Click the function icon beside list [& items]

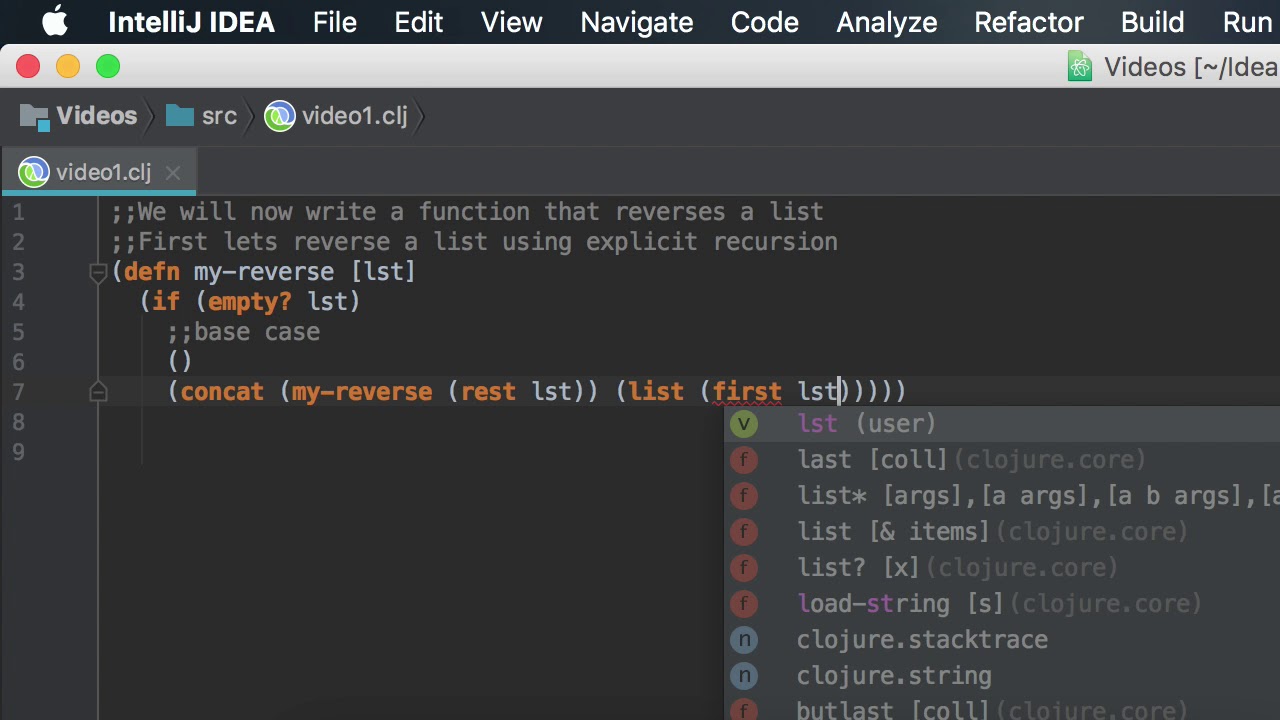pos(744,532)
